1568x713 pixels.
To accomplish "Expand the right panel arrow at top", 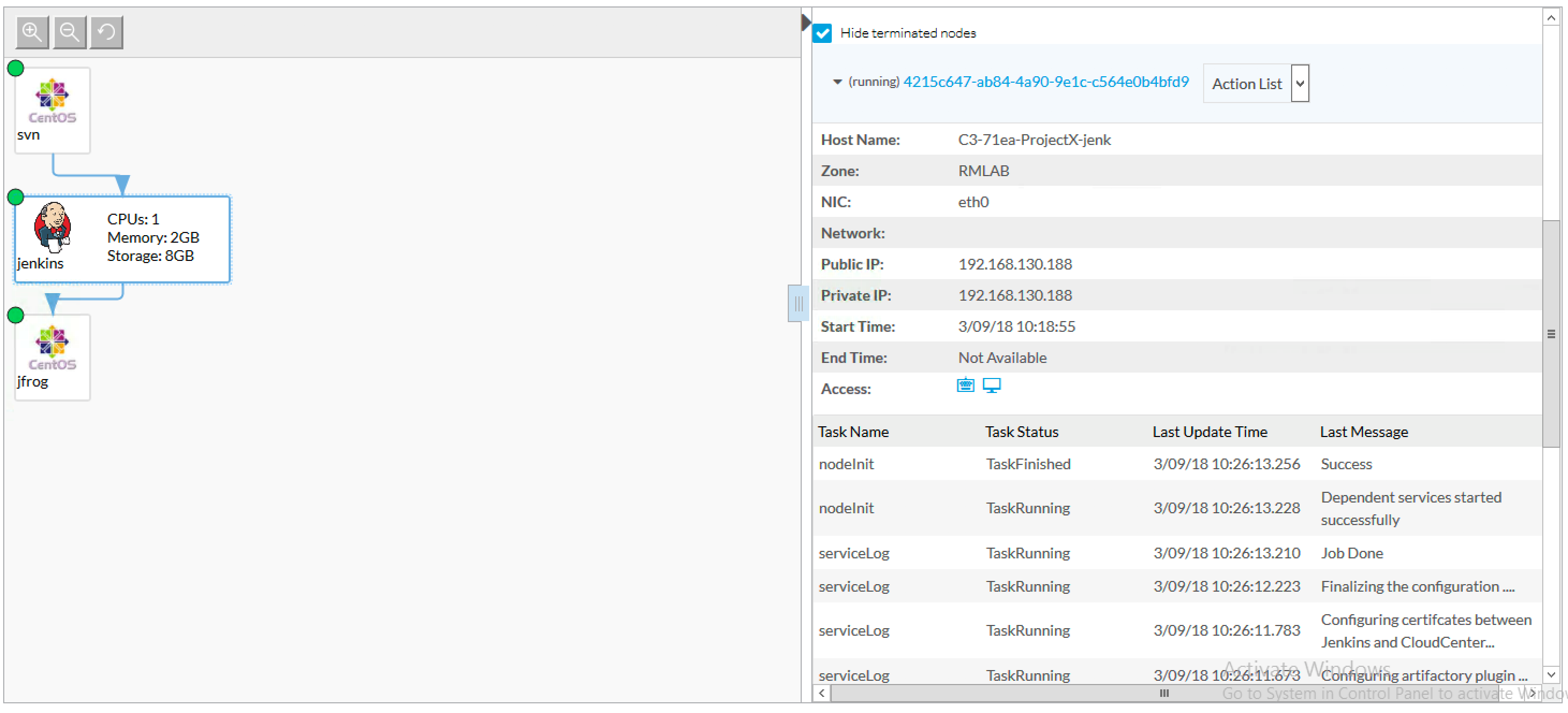I will 805,21.
